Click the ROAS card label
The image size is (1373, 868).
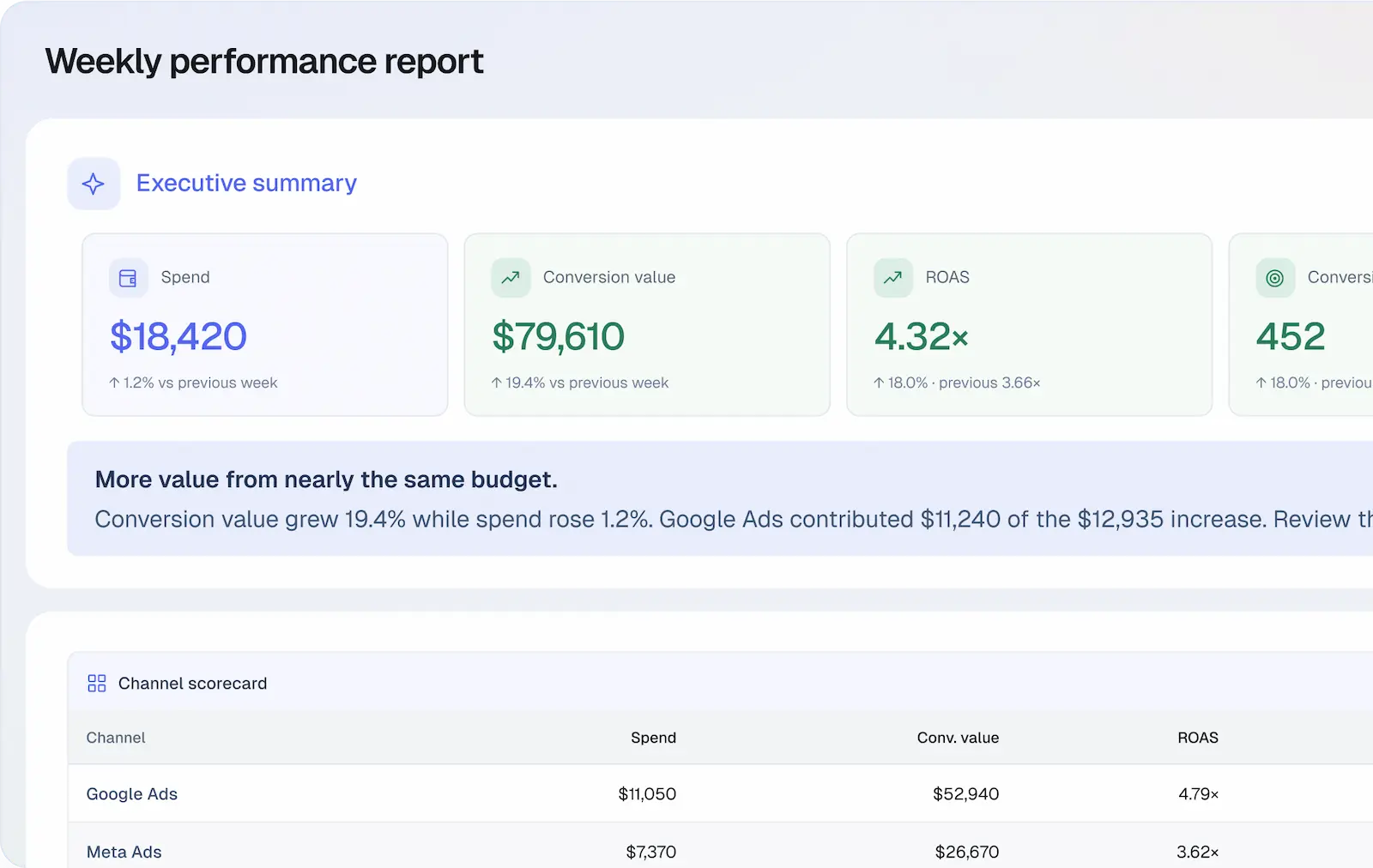pos(947,278)
